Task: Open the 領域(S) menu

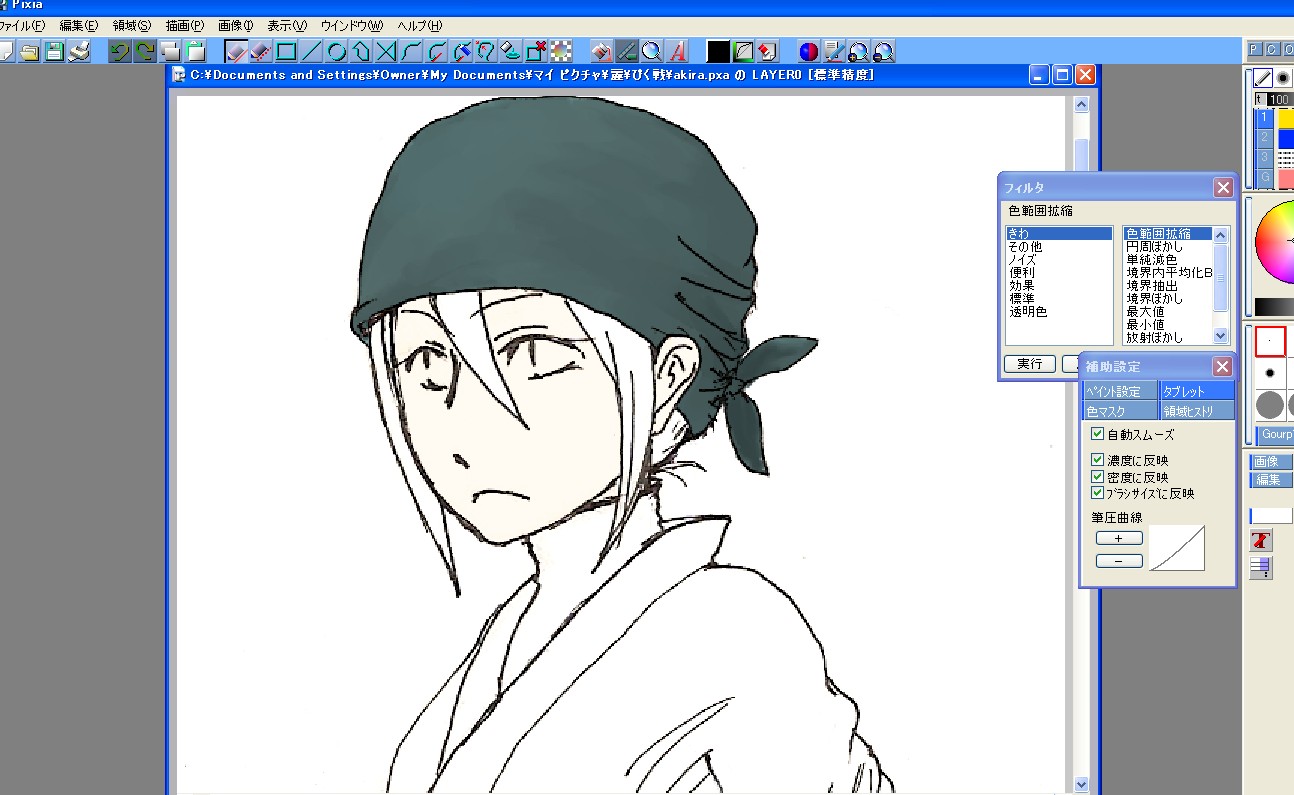Action: [x=132, y=25]
